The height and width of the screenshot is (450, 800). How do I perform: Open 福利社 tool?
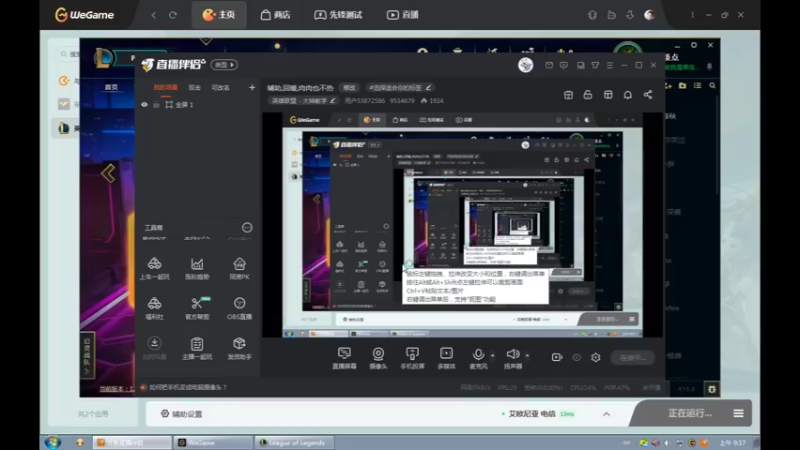click(x=155, y=308)
